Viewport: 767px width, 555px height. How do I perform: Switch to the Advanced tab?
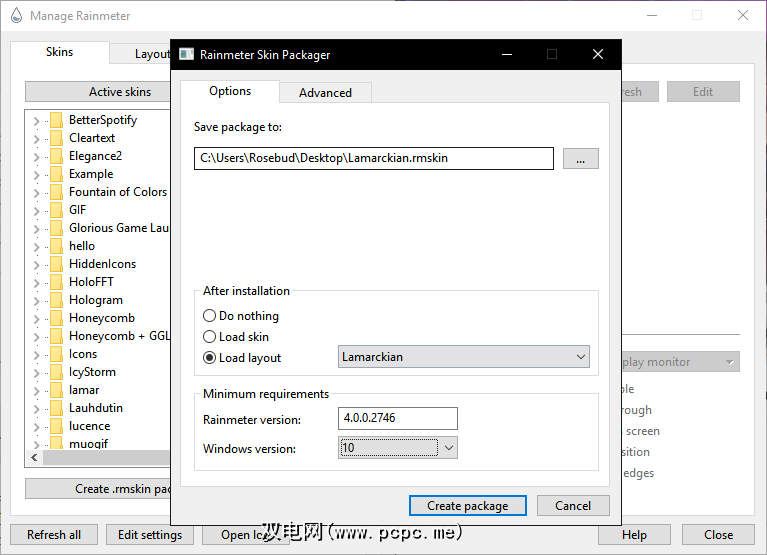click(325, 92)
